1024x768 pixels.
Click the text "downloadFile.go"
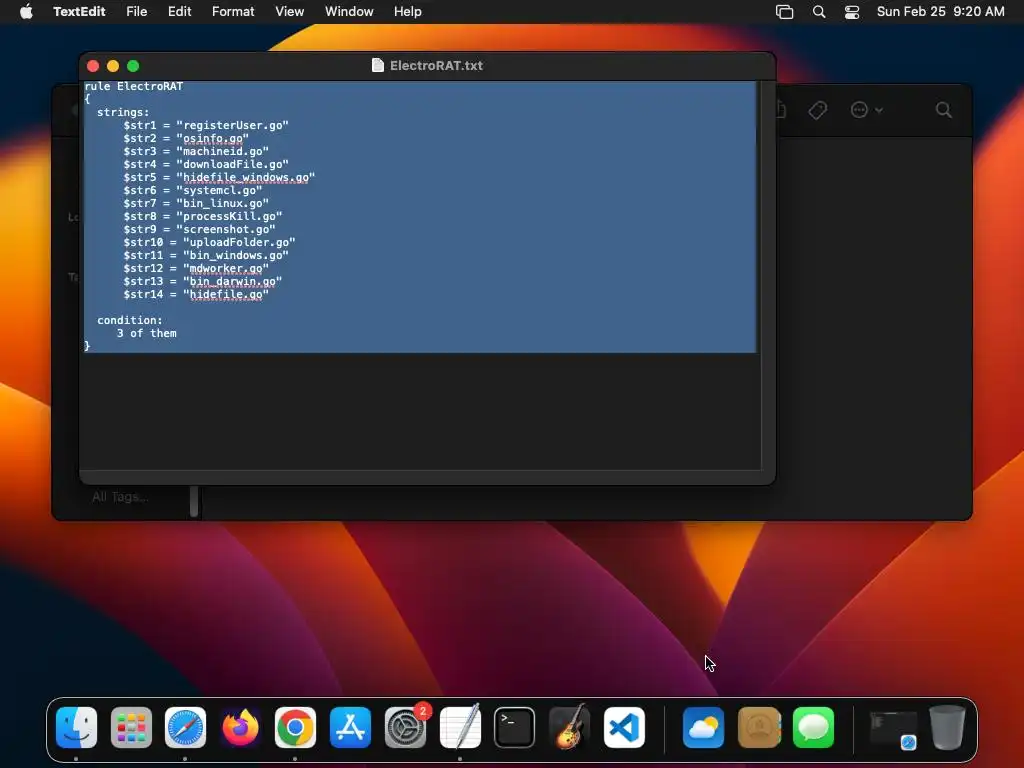click(232, 165)
